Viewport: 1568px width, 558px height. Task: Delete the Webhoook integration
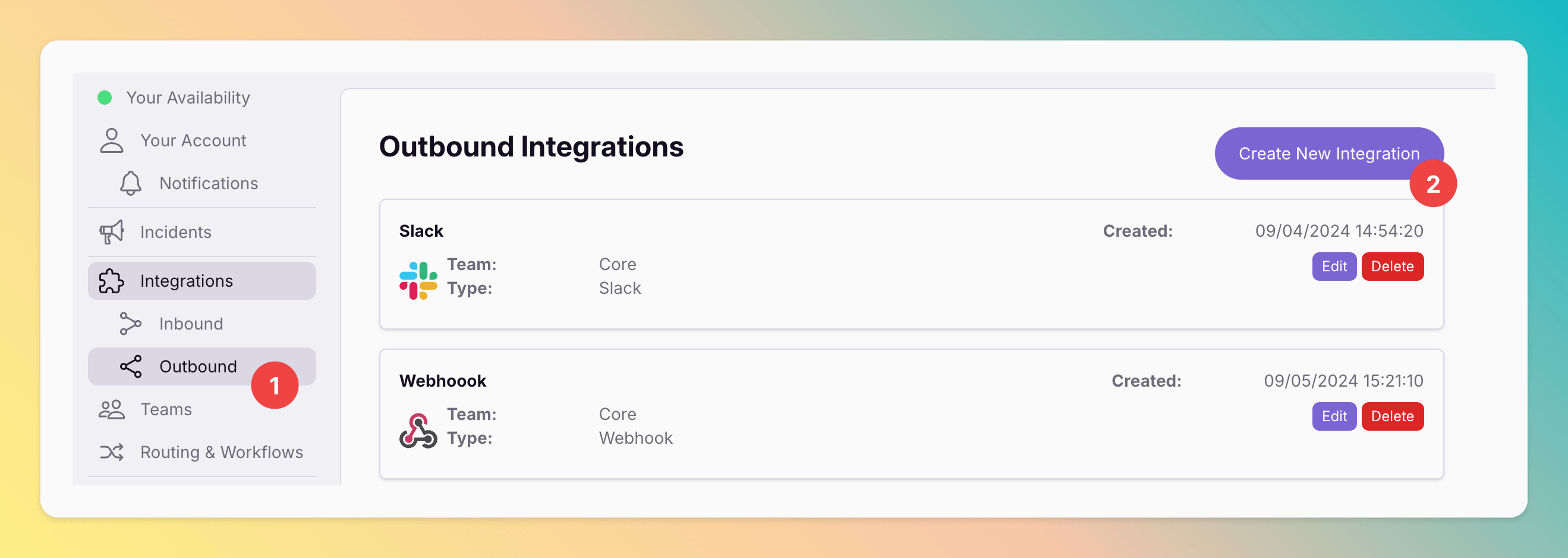tap(1392, 416)
